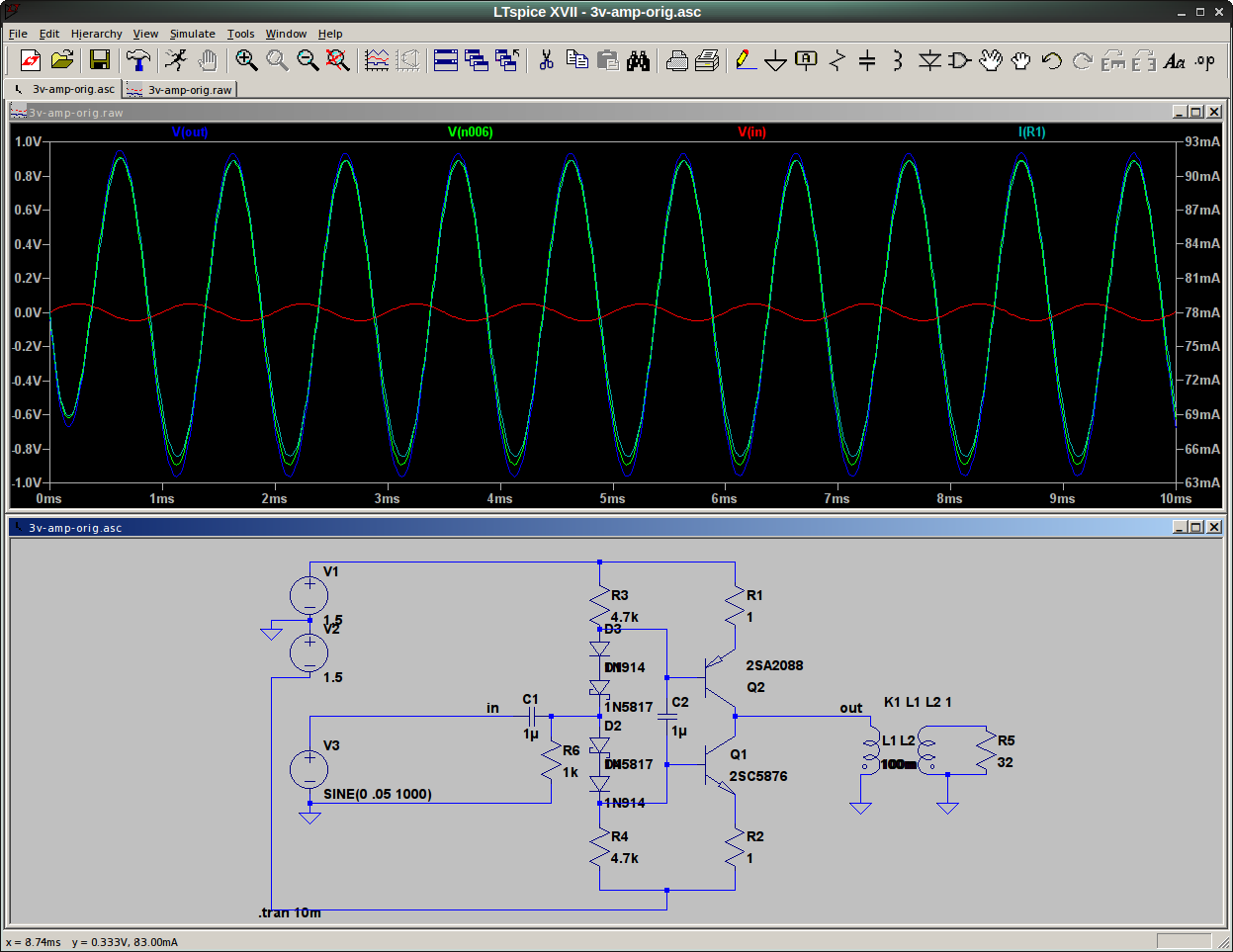Click the 5ms label on the time axis
The image size is (1233, 952).
(x=612, y=498)
